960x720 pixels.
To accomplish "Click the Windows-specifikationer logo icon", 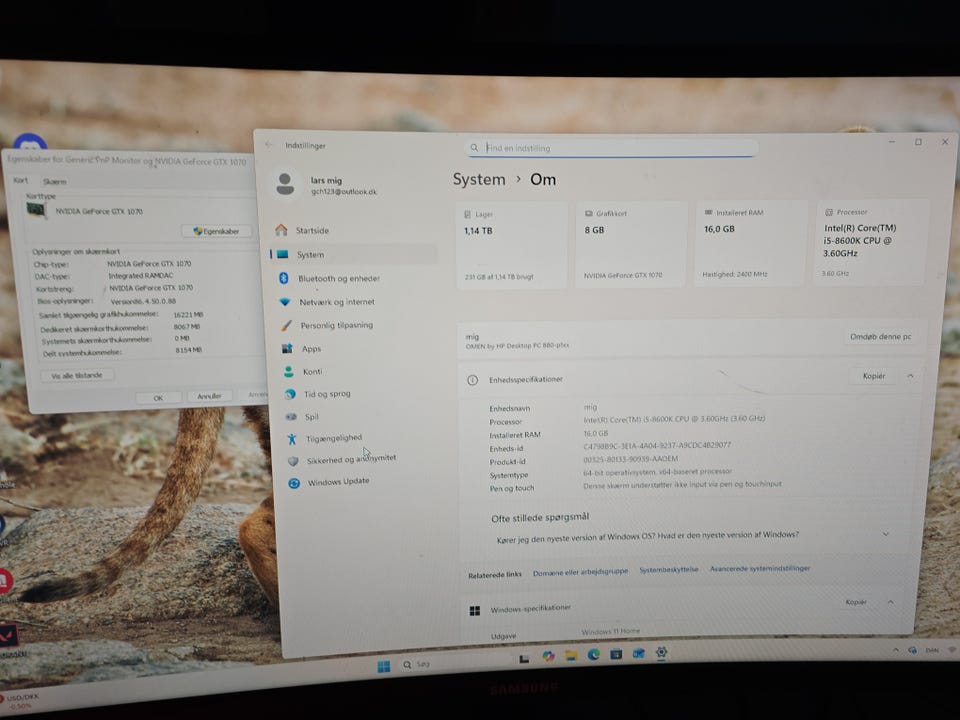I will click(x=474, y=610).
